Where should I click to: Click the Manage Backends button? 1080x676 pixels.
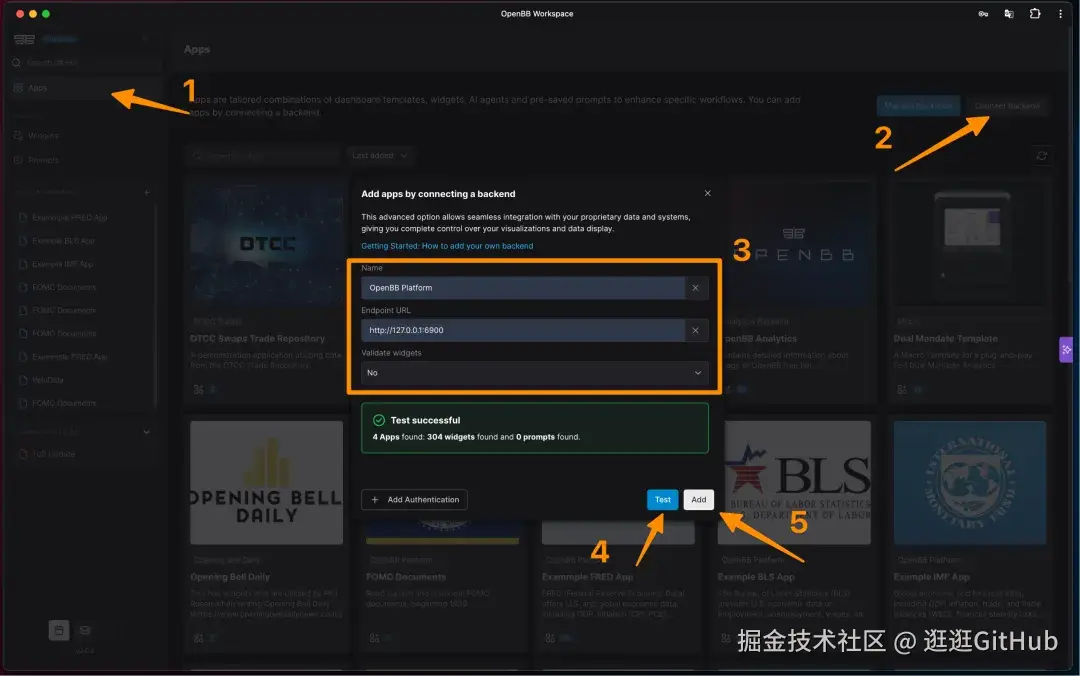(x=918, y=106)
